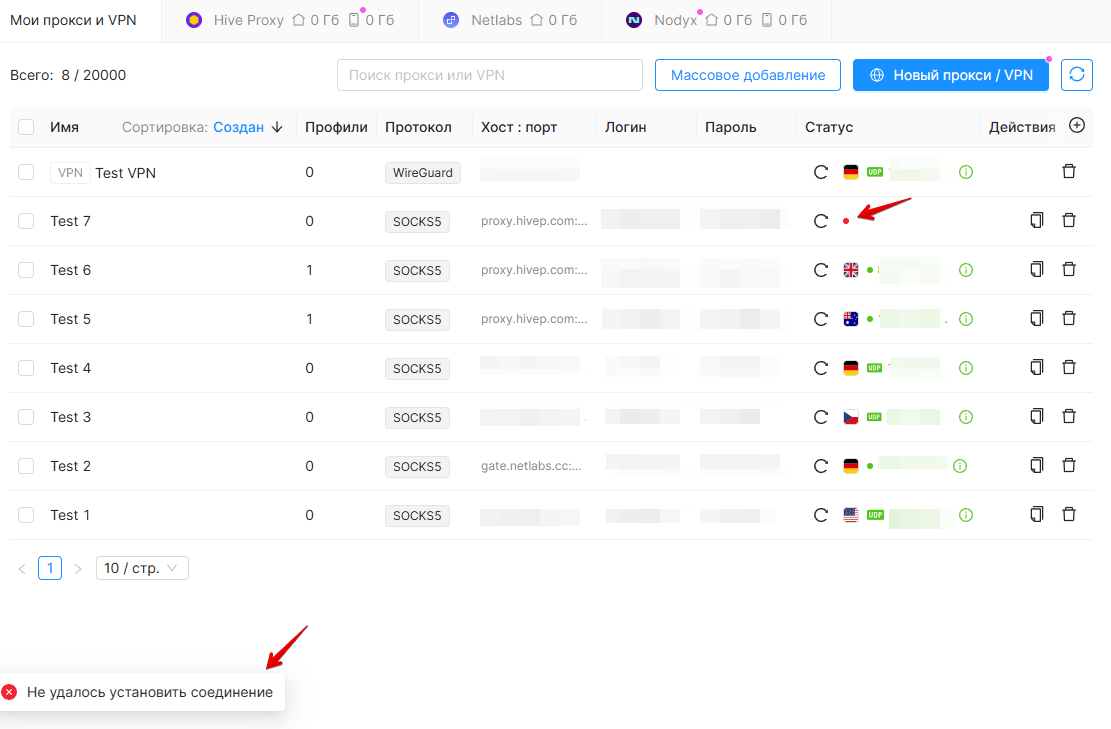The image size is (1111, 729).
Task: Switch to 'Мои прокси и VPN' tab
Action: pos(73,21)
